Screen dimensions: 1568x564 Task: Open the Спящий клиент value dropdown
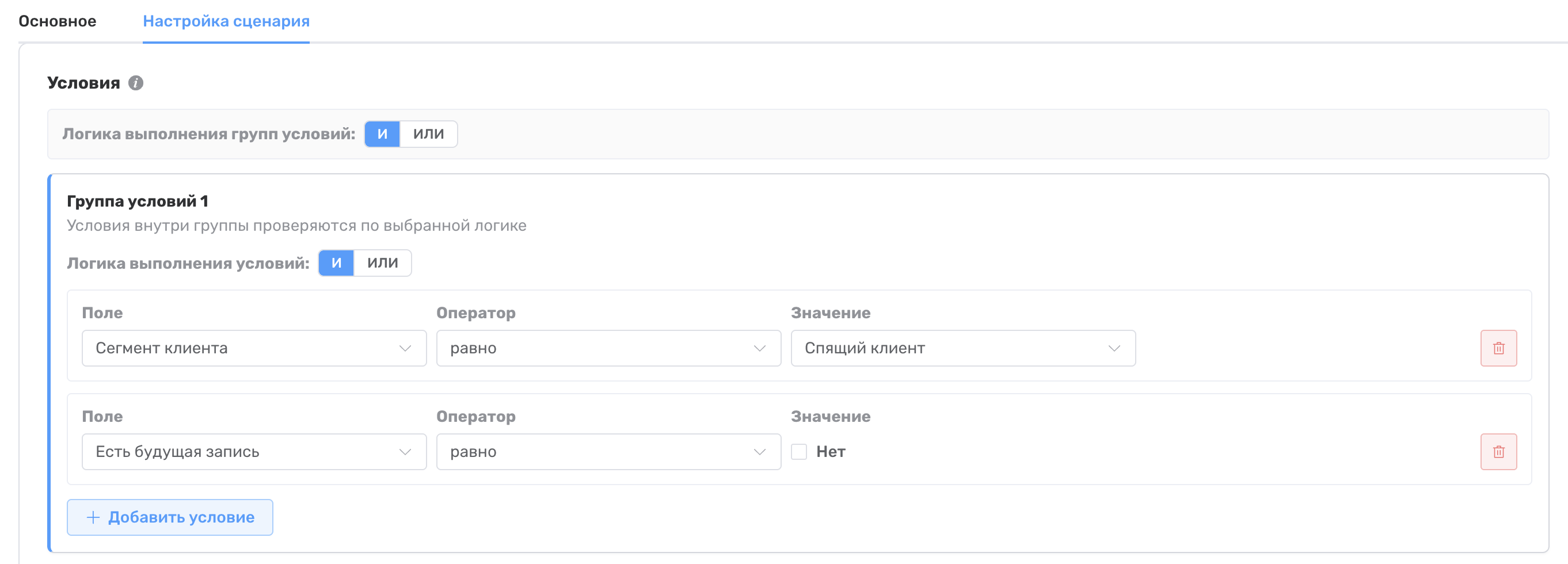(x=963, y=348)
